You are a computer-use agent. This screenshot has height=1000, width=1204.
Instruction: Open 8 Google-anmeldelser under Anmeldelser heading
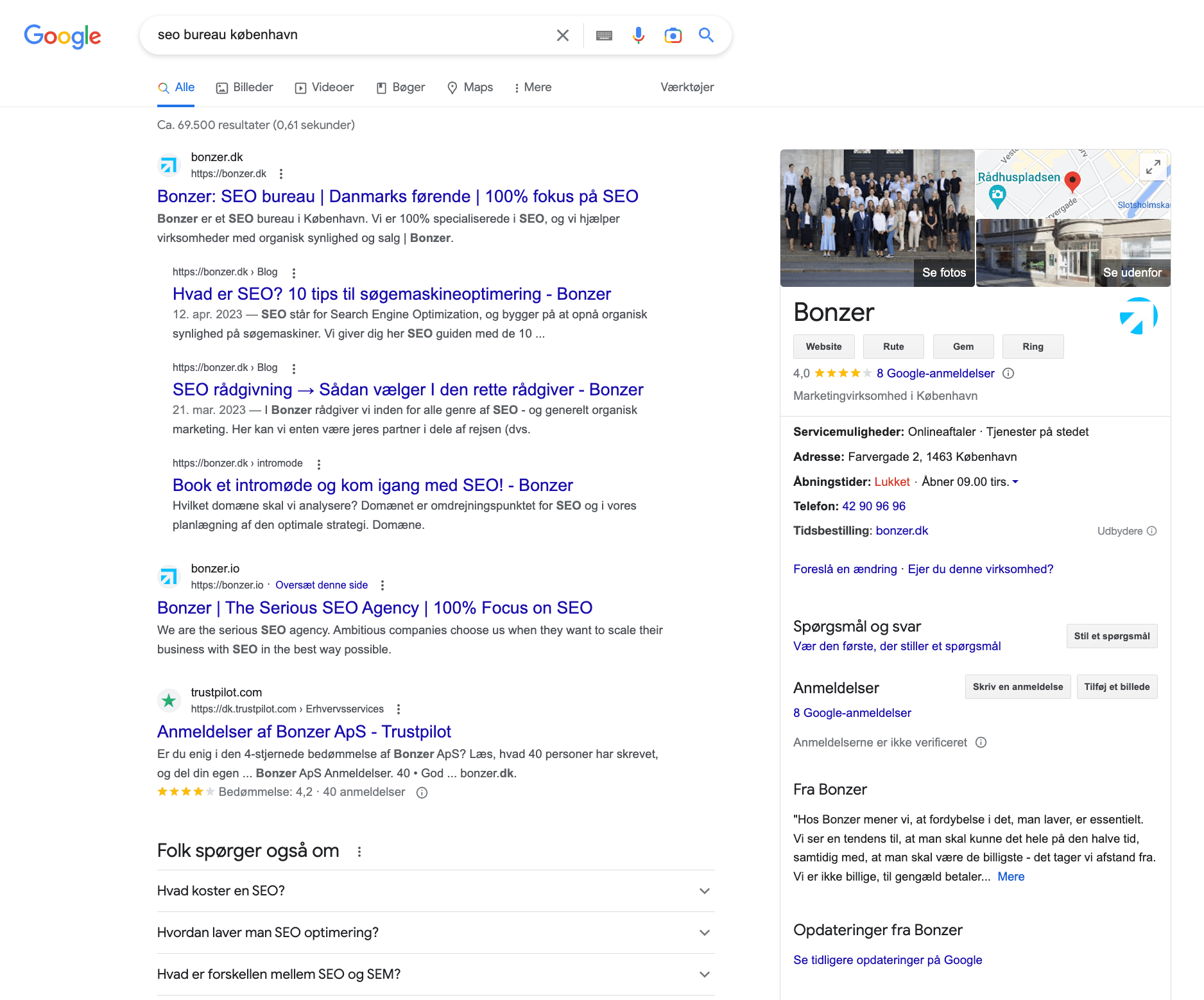[852, 713]
